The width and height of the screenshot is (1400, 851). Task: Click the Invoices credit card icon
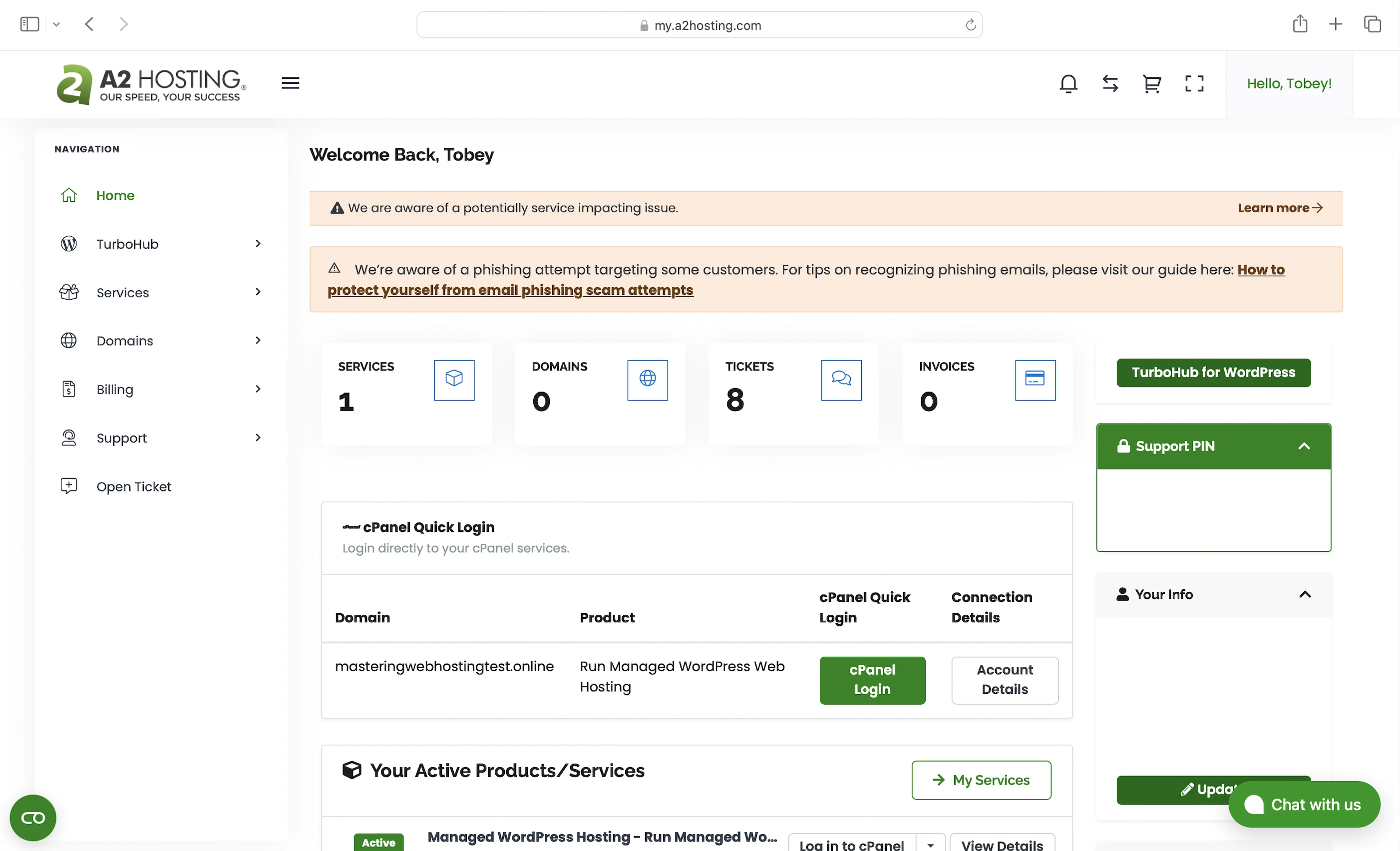pyautogui.click(x=1035, y=380)
